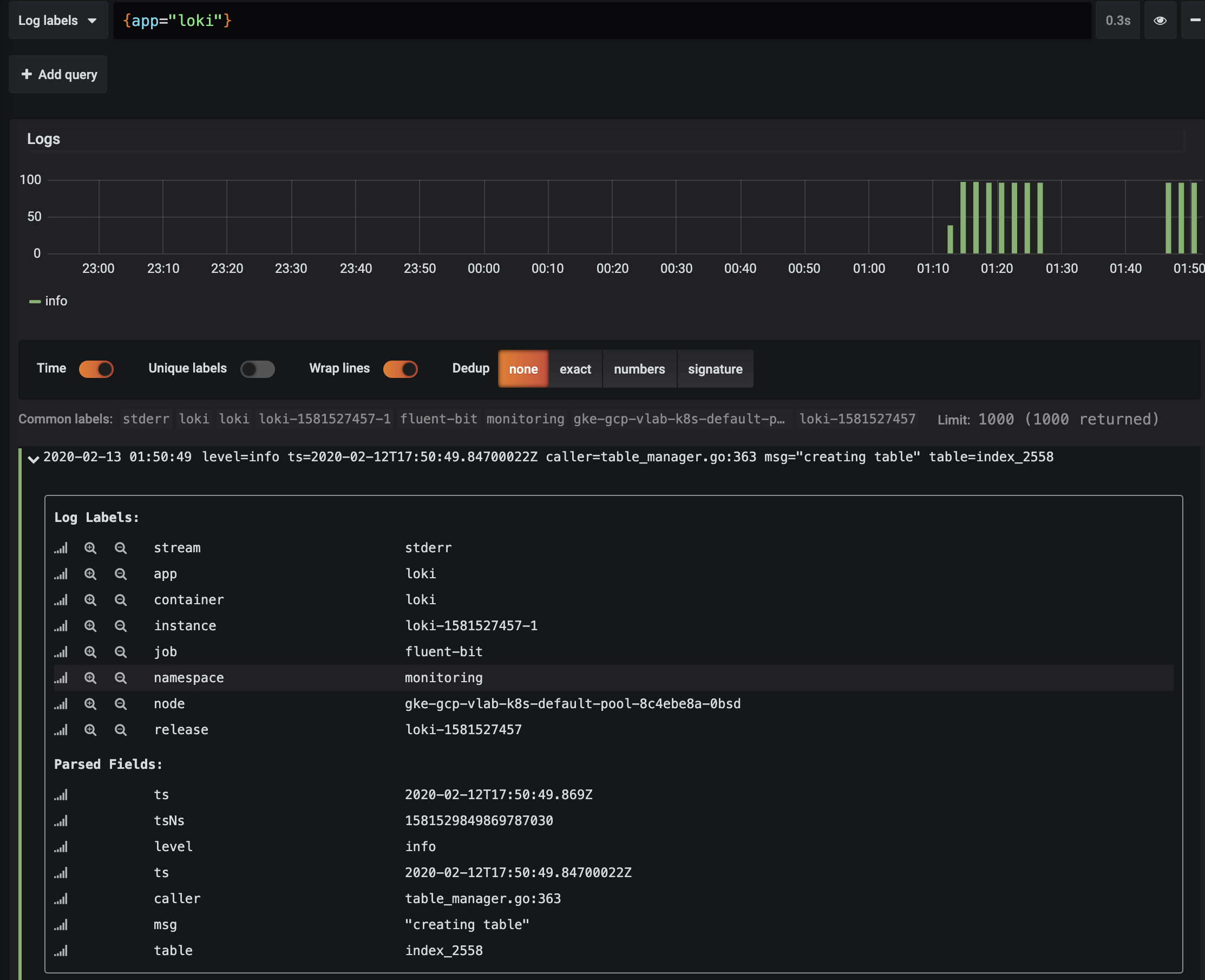Click the monitoring common label chip
This screenshot has width=1205, height=980.
point(526,419)
